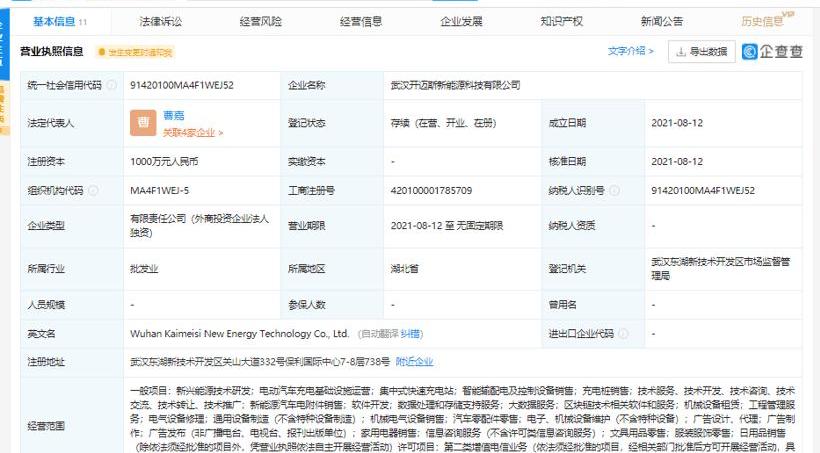820x453 pixels.
Task: Click the registered address text 武汉东湖新技术开发区关山大道332号
Action: coord(260,361)
